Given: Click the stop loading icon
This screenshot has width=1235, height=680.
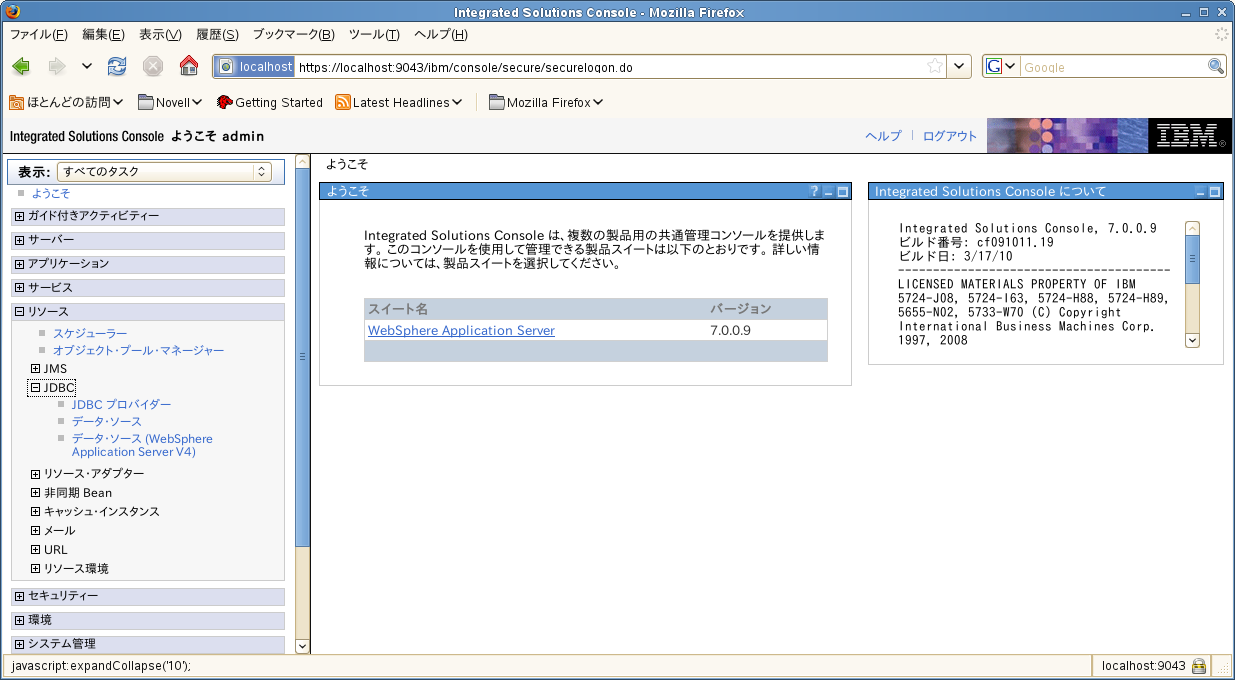Looking at the screenshot, I should point(153,67).
